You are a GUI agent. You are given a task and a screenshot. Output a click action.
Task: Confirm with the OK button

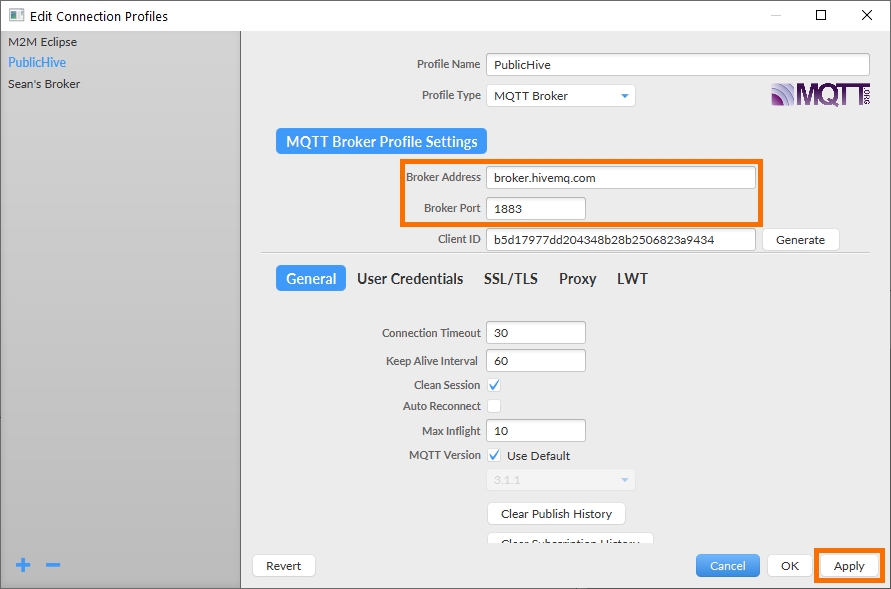tap(789, 566)
